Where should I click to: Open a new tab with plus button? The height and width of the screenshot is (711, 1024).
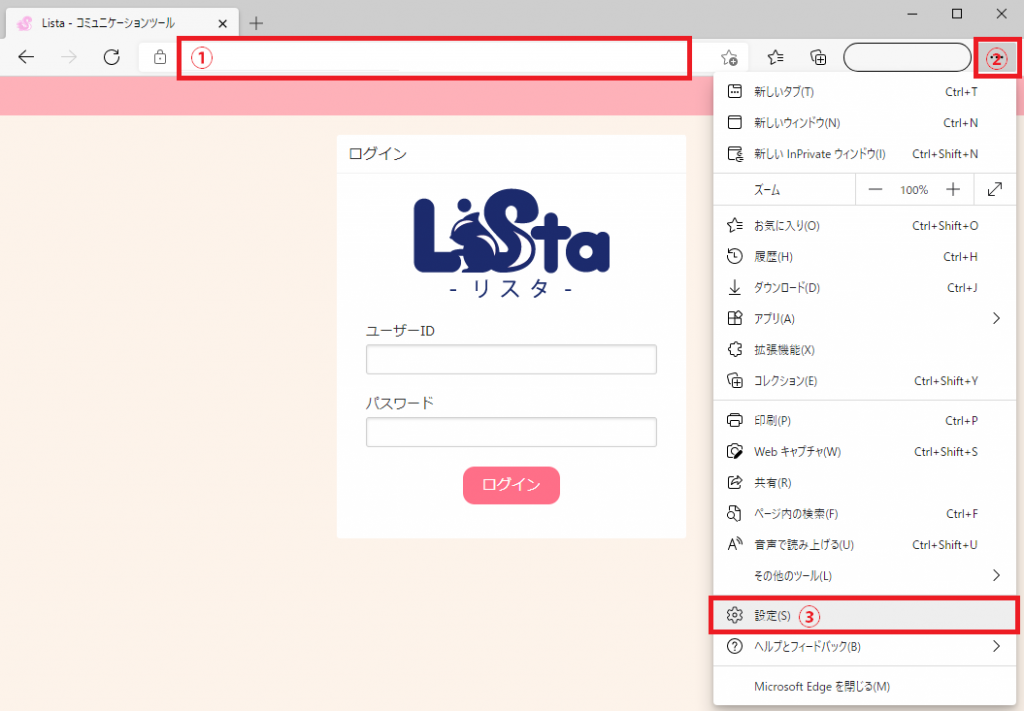(x=256, y=24)
